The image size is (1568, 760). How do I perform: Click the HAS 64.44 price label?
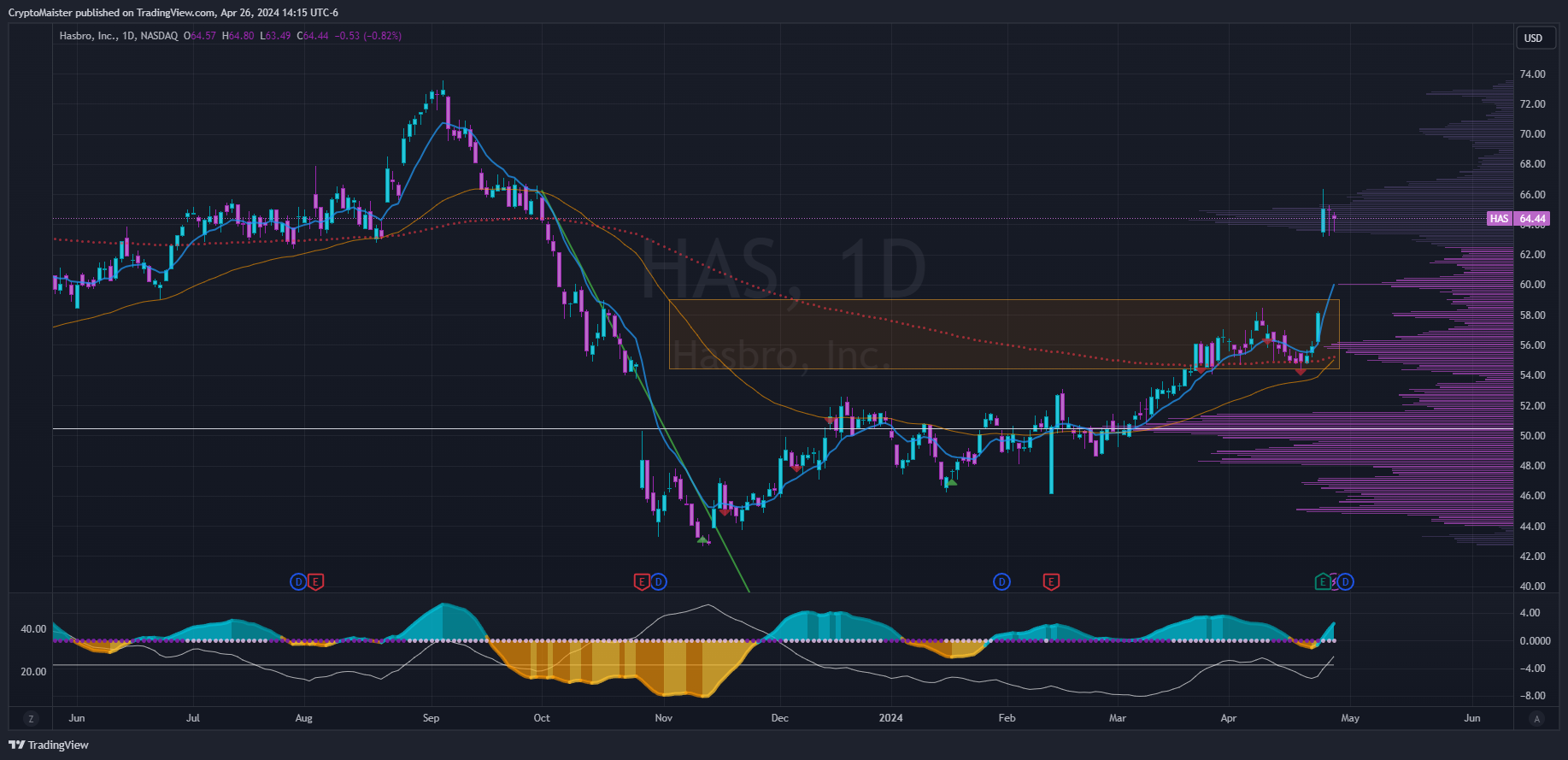[1518, 219]
